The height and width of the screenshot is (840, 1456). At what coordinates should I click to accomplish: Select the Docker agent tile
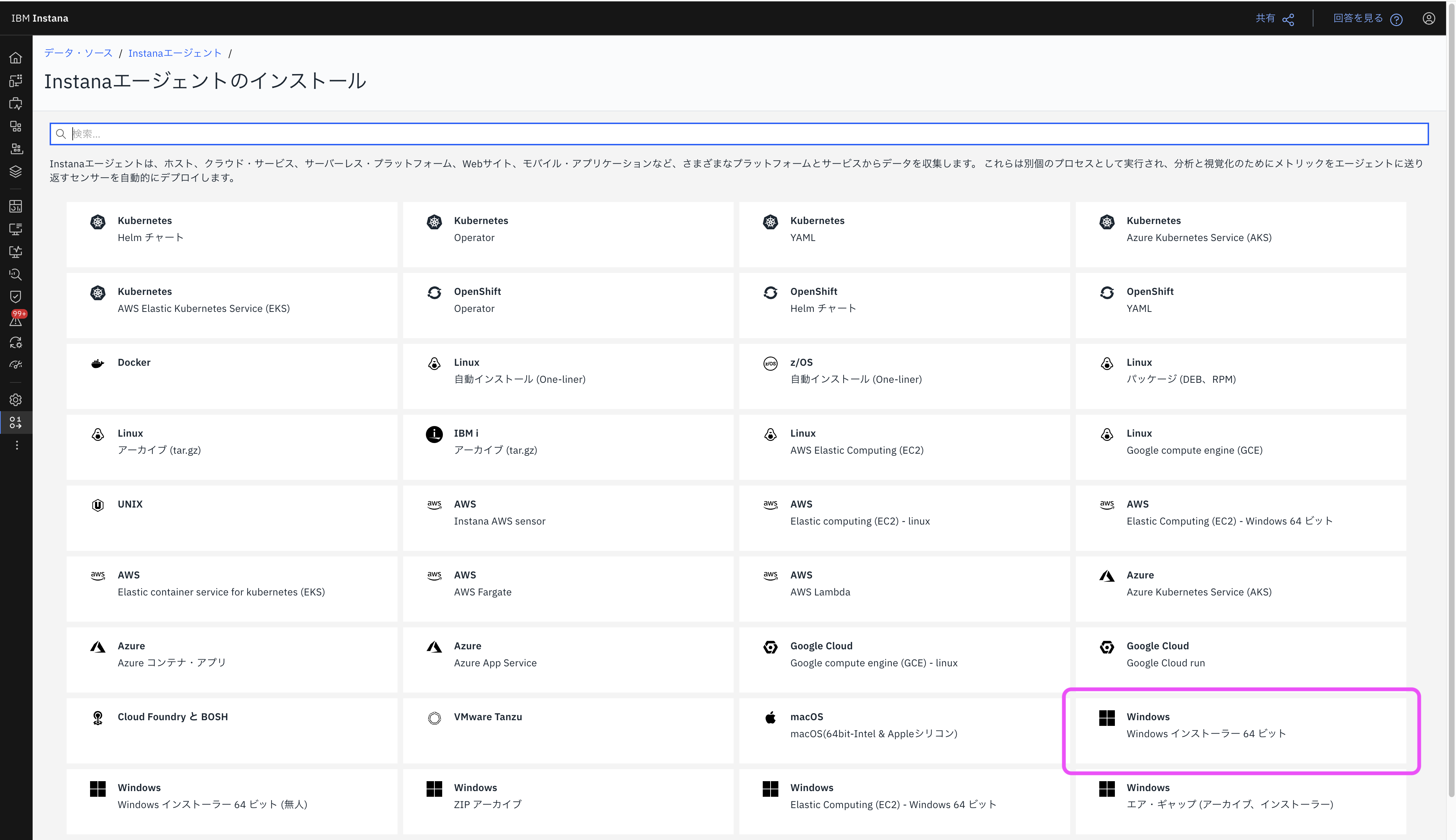coord(232,376)
